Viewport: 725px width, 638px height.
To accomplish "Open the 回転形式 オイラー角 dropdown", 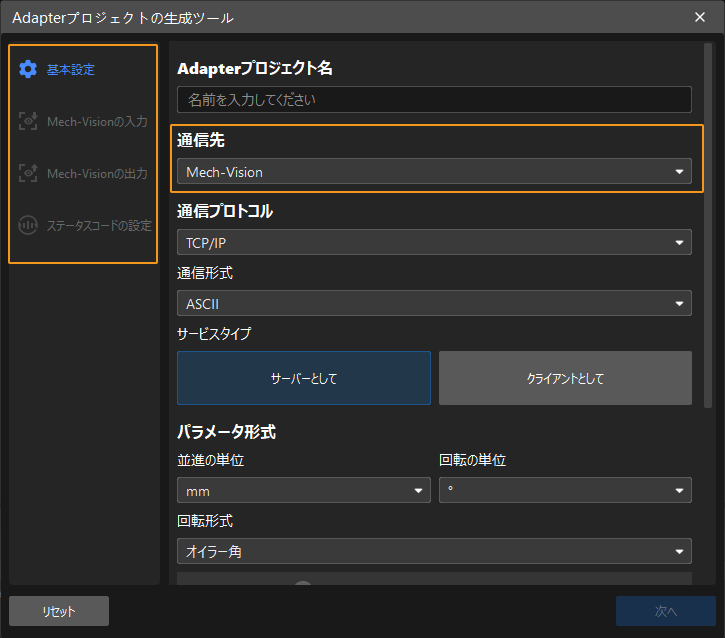I will 434,551.
